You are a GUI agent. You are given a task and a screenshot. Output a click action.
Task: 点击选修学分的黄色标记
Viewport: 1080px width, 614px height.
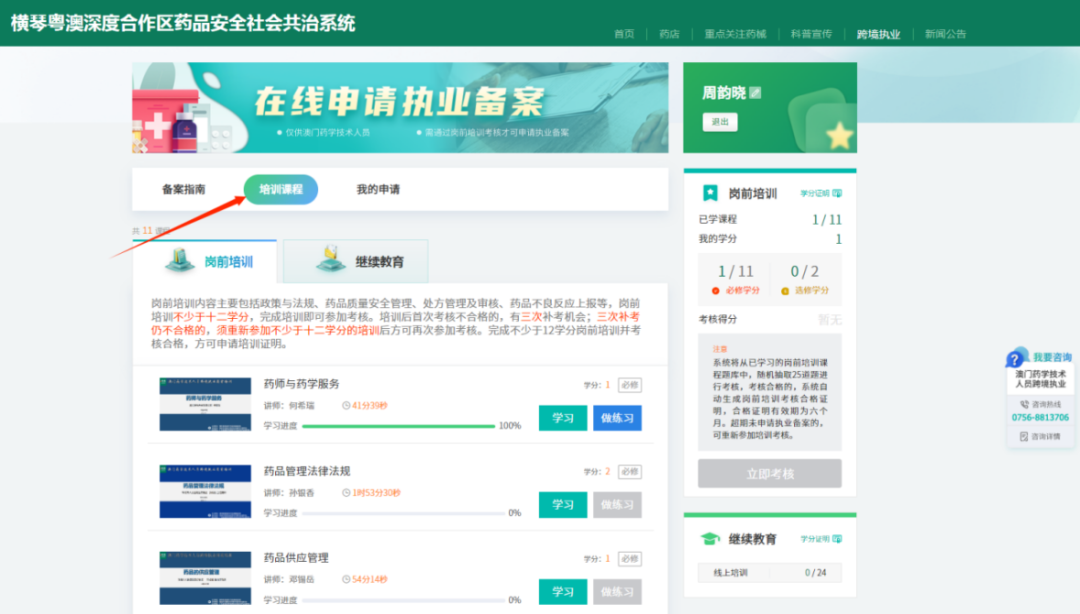coord(784,290)
